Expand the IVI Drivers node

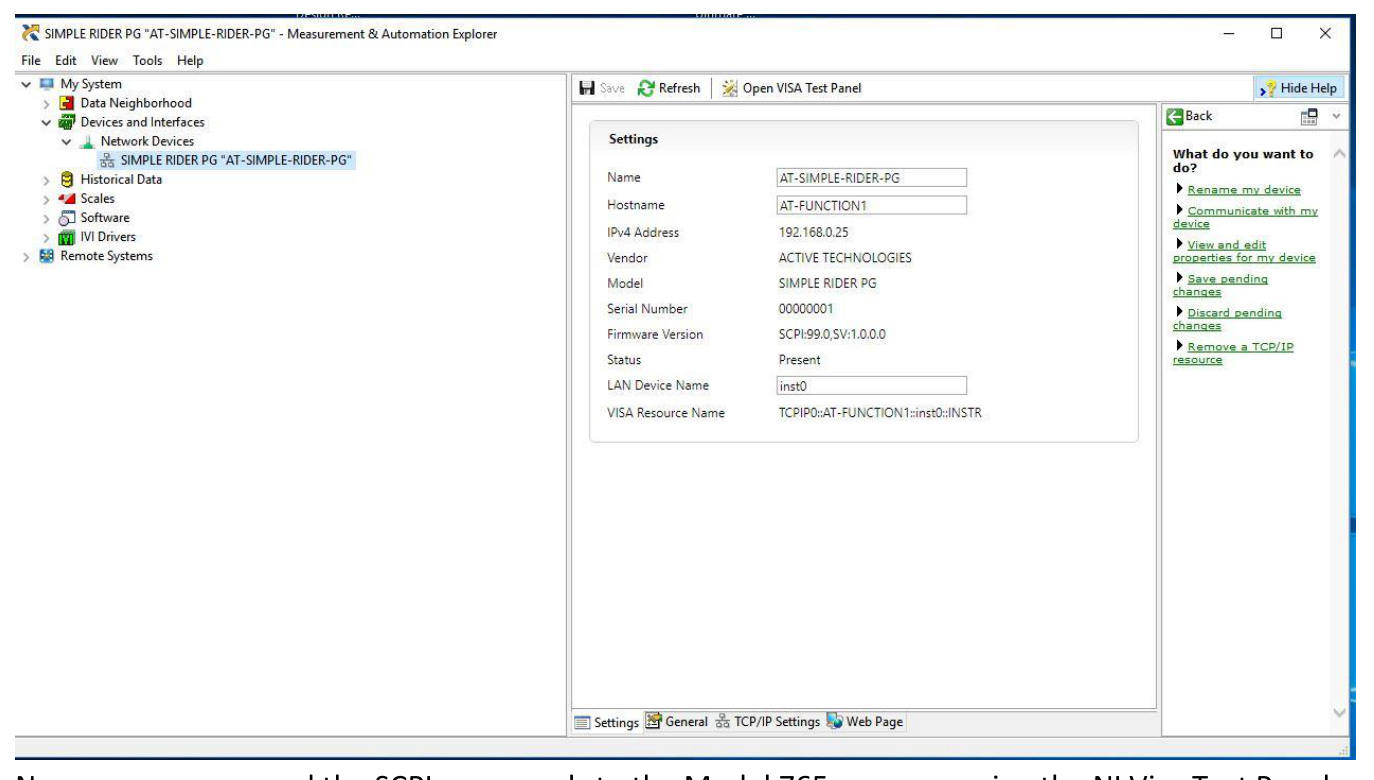(x=45, y=237)
